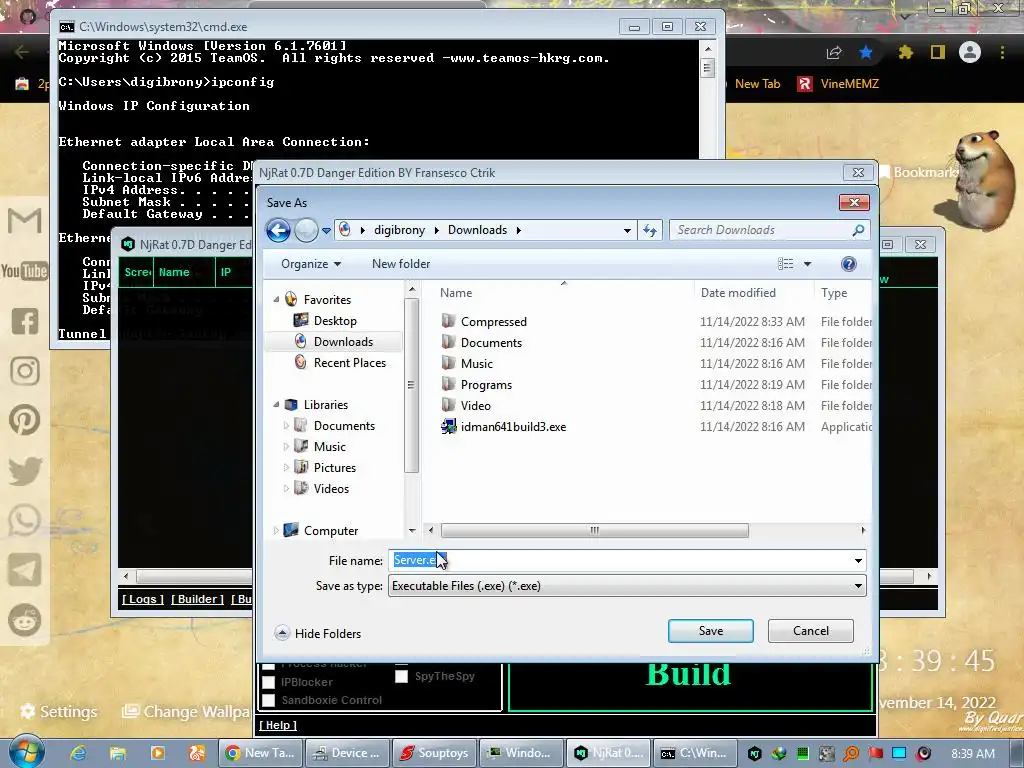Viewport: 1024px width, 768px height.
Task: Click the file list horizontal scrollbar
Action: click(594, 530)
